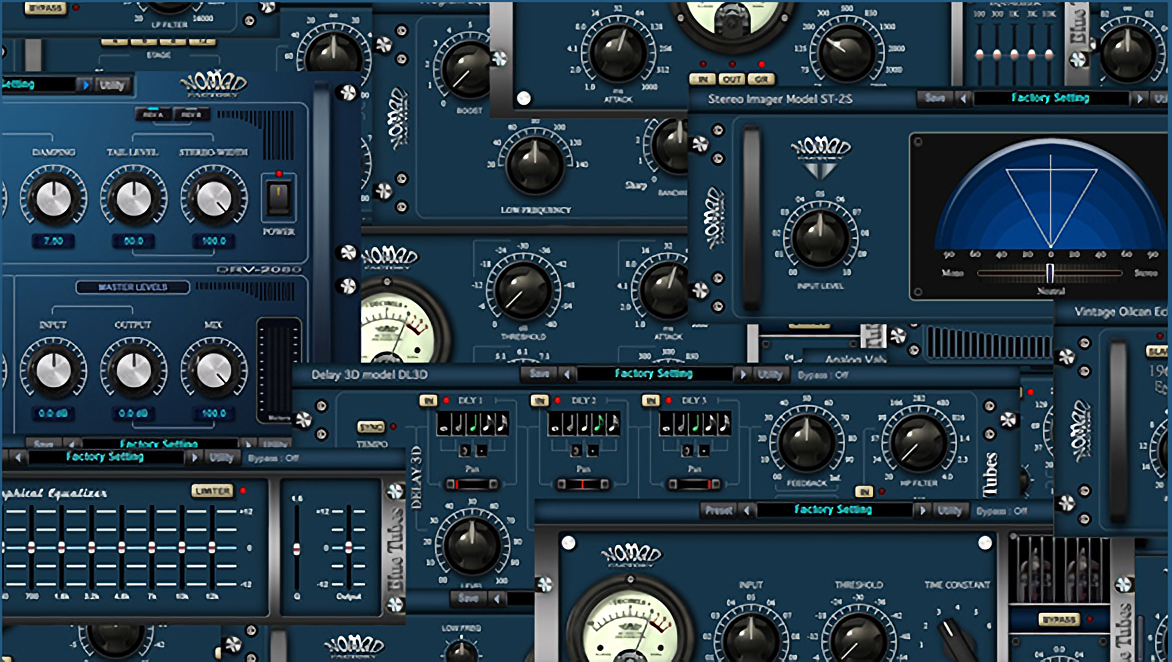
Task: Toggle the DLY 1 IN button
Action: (428, 401)
